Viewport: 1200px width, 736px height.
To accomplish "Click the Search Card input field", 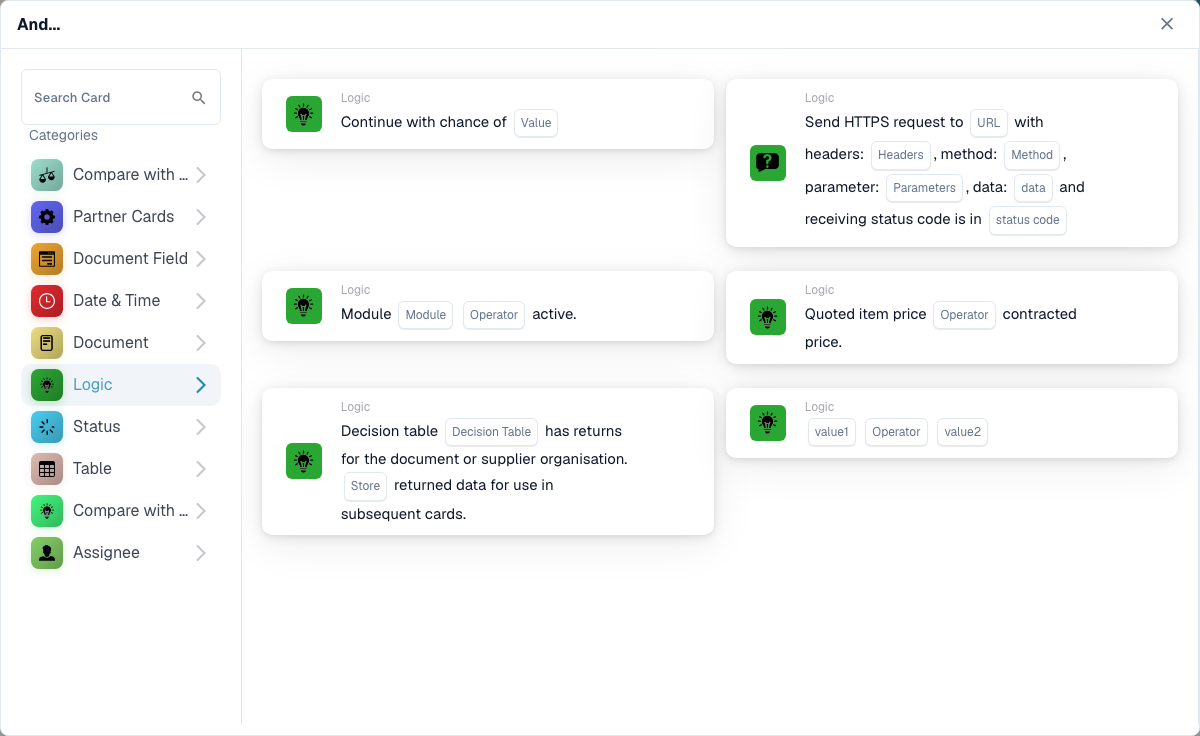I will (x=121, y=97).
